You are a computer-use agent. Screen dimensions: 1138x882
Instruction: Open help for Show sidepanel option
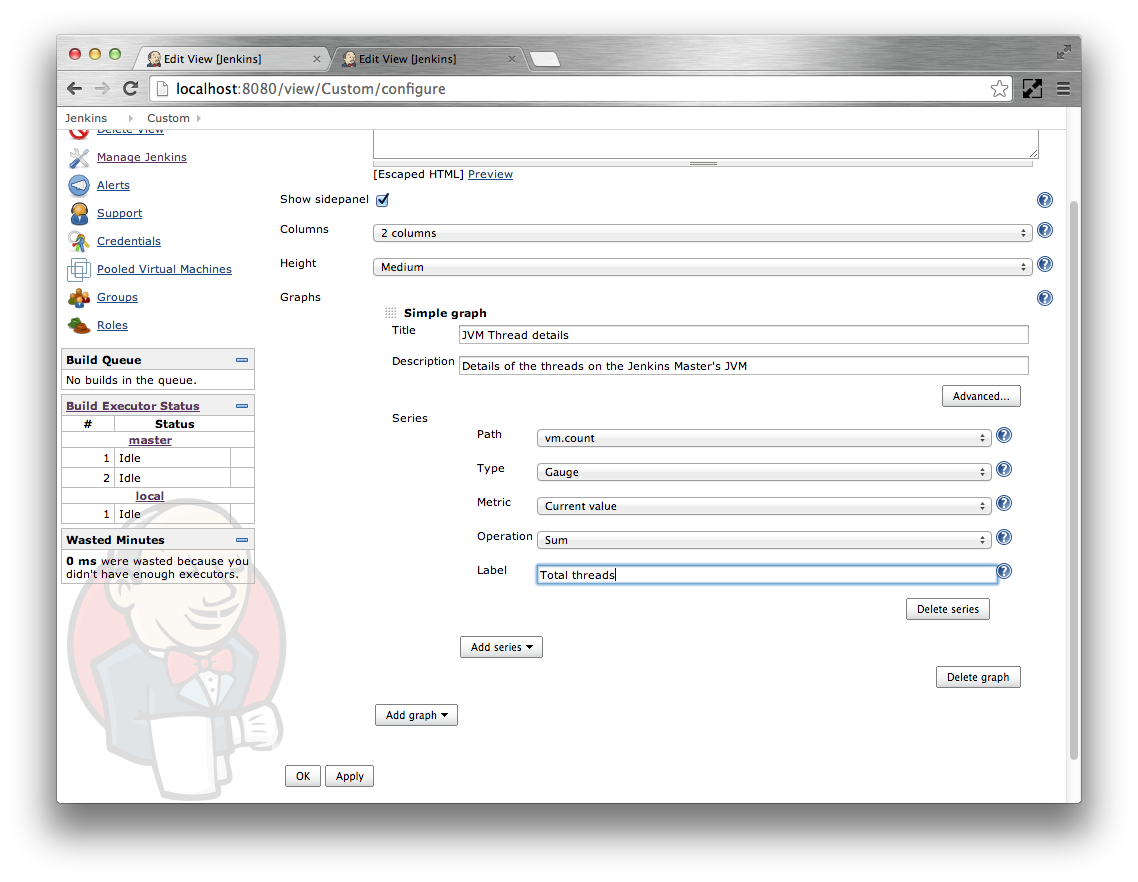[x=1044, y=200]
